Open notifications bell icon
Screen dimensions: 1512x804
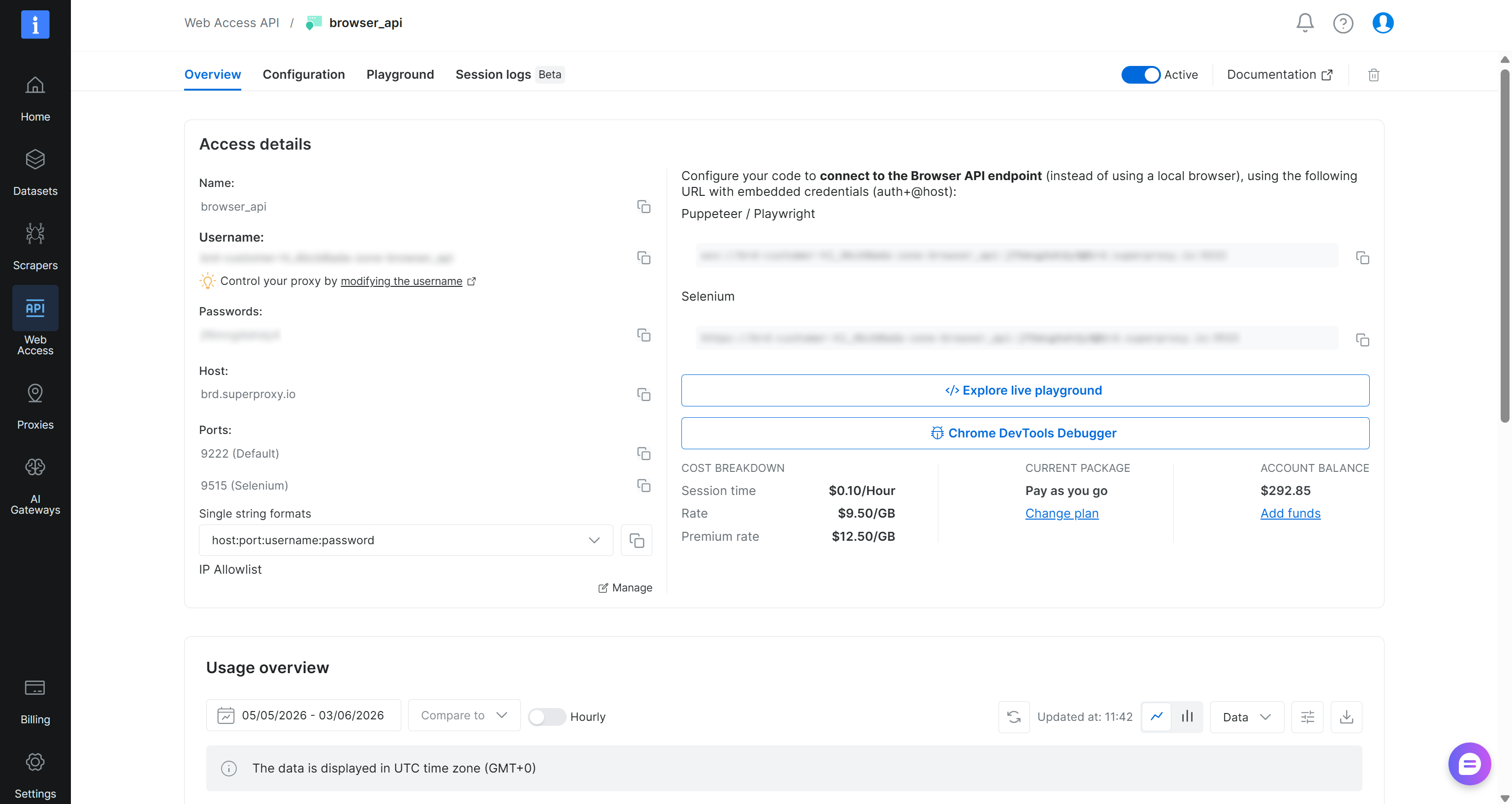pyautogui.click(x=1305, y=23)
